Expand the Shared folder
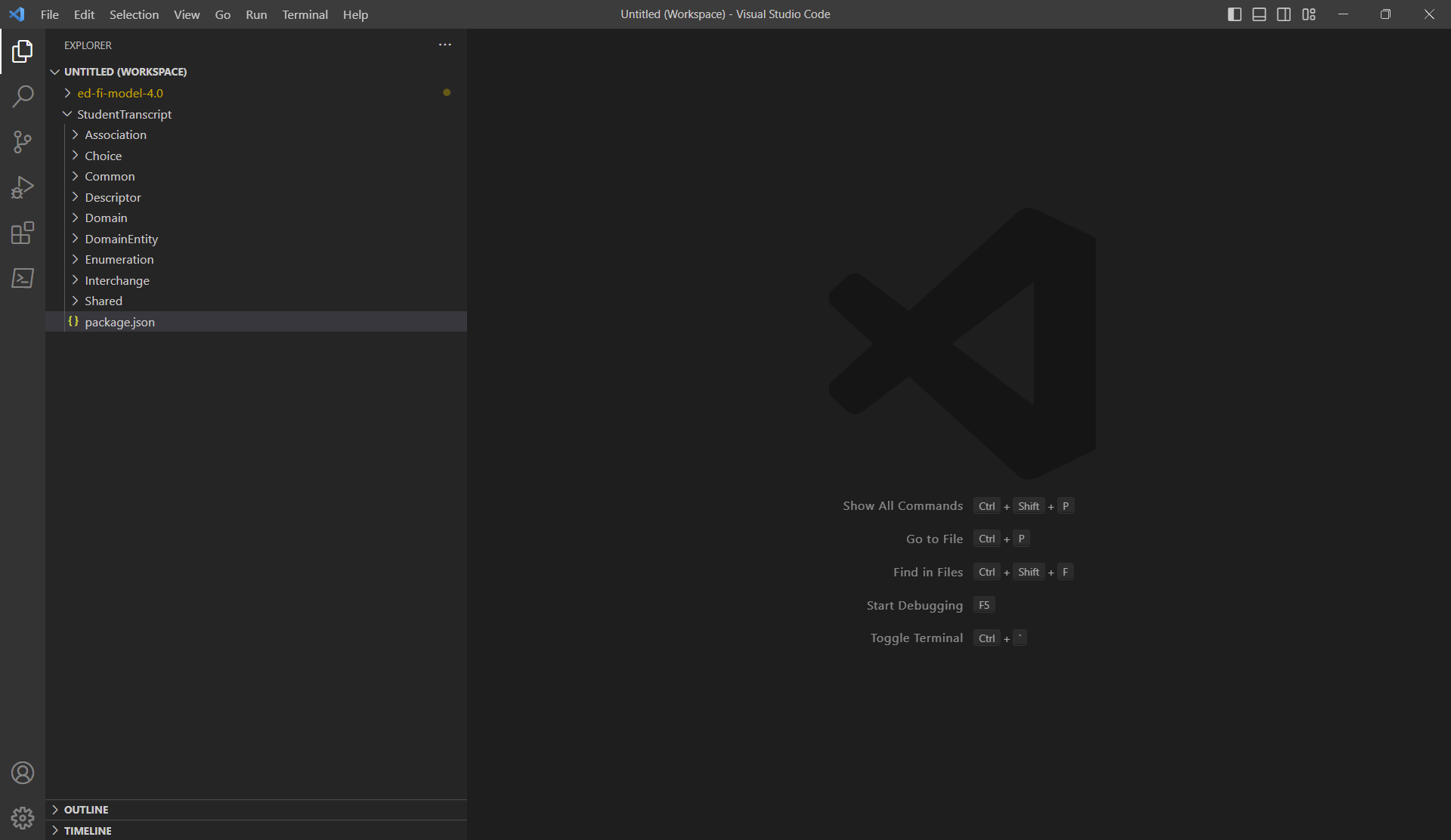The height and width of the screenshot is (840, 1451). click(256, 301)
